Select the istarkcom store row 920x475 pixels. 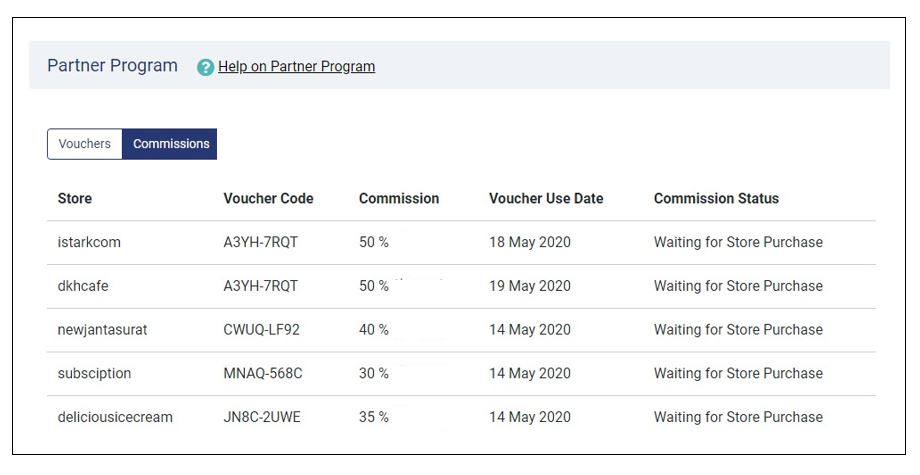[461, 242]
